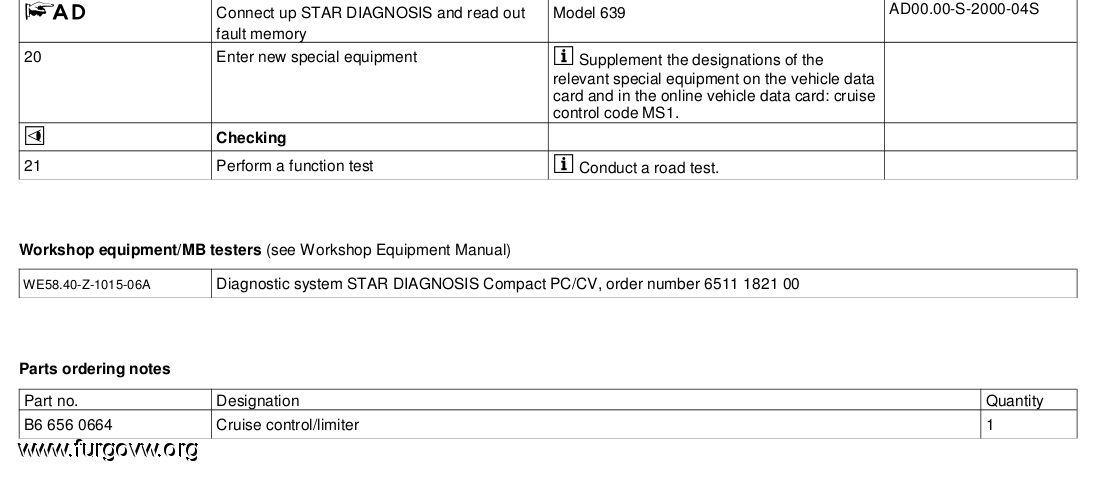The width and height of the screenshot is (1119, 478).
Task: Click the Checking arrow icon
Action: tap(34, 136)
